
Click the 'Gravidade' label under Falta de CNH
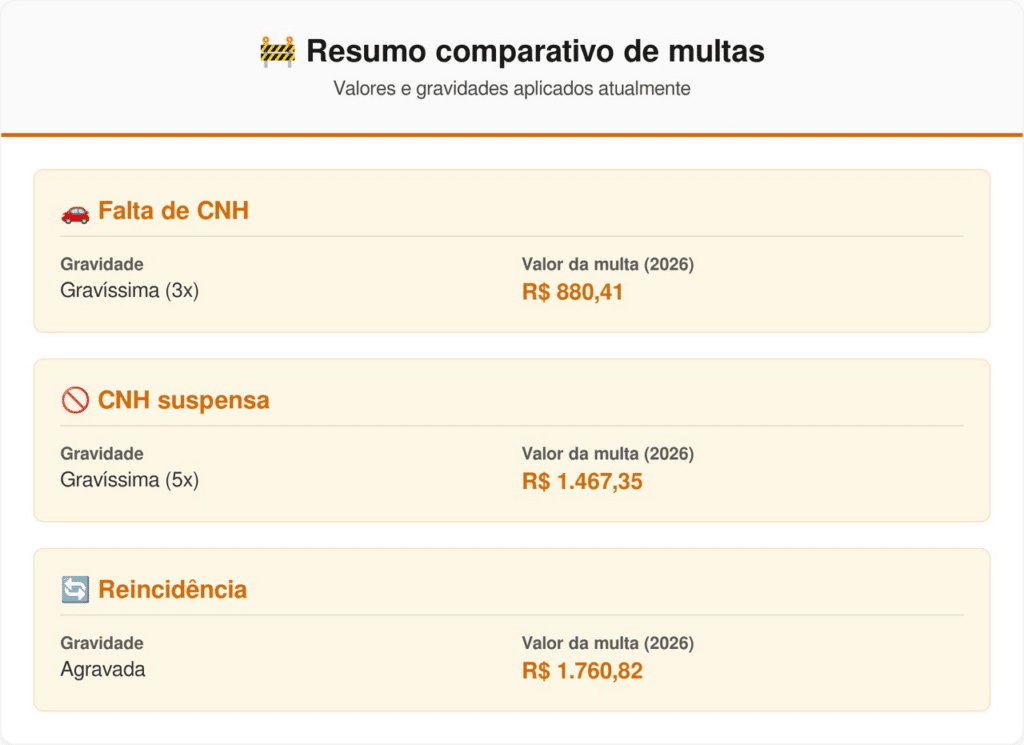point(102,264)
